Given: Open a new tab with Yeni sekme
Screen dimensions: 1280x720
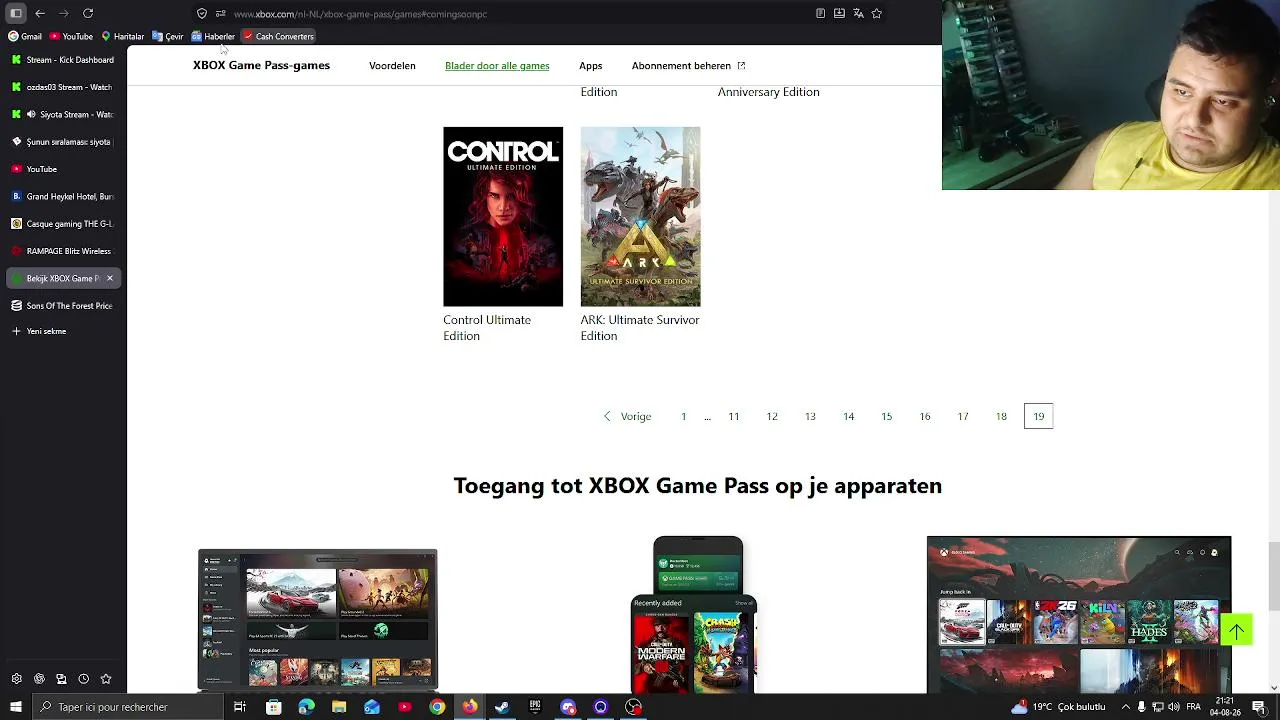Looking at the screenshot, I should 63,331.
